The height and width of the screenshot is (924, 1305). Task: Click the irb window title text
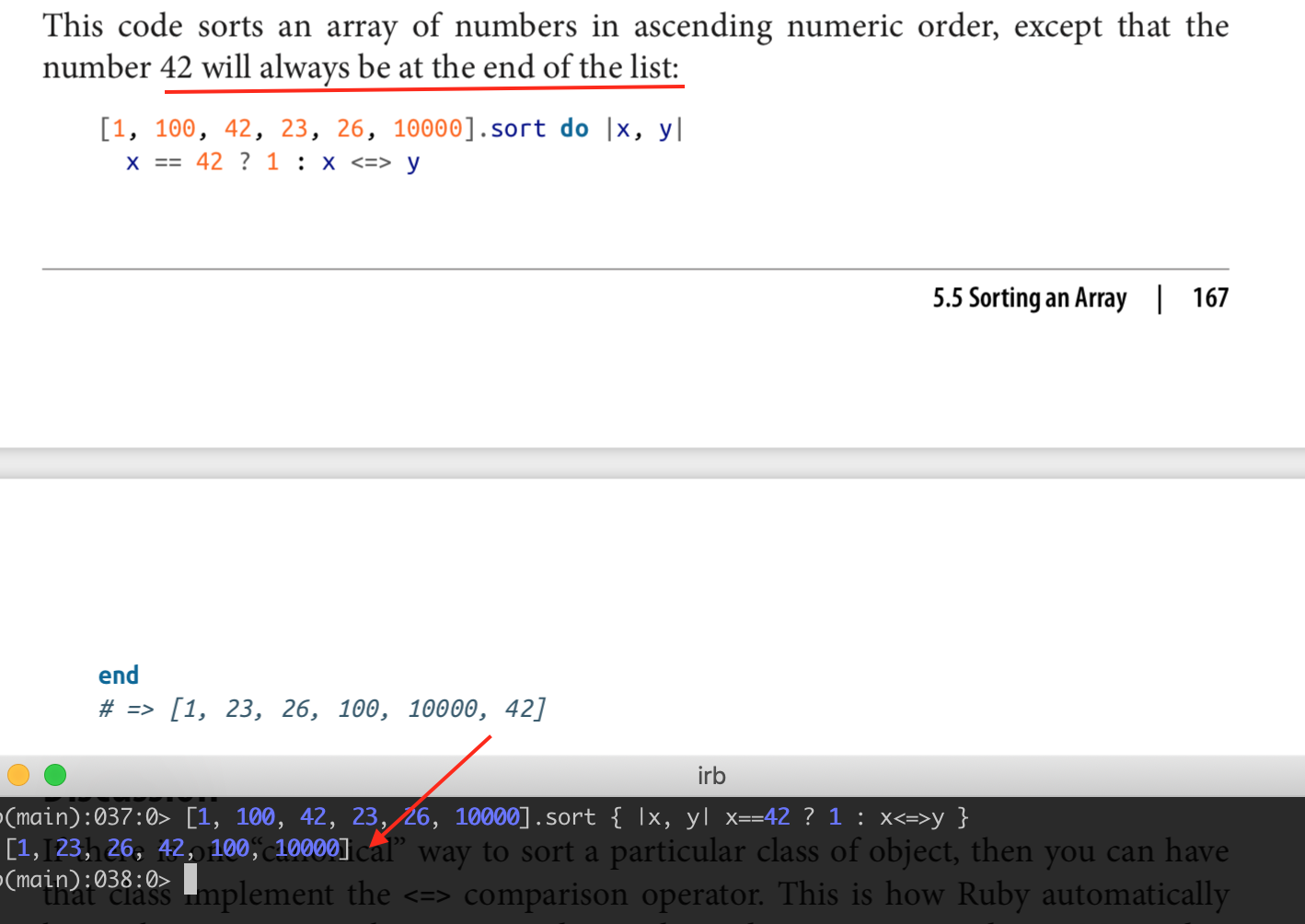pyautogui.click(x=710, y=776)
